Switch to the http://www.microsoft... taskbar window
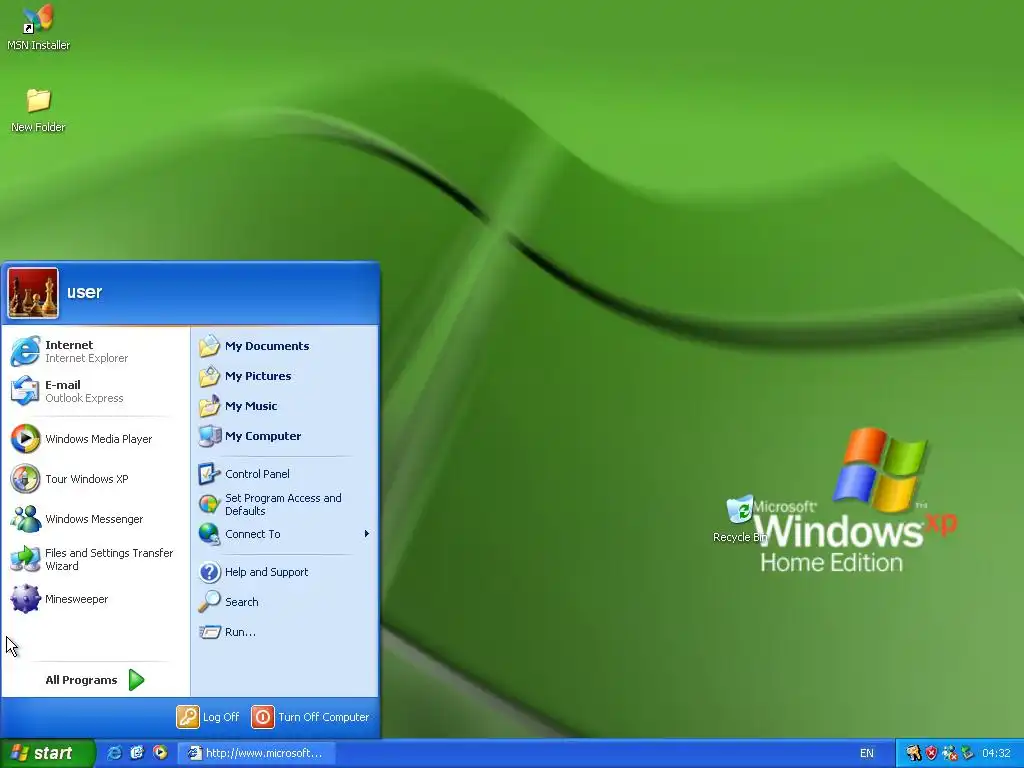The image size is (1024, 768). (x=257, y=753)
